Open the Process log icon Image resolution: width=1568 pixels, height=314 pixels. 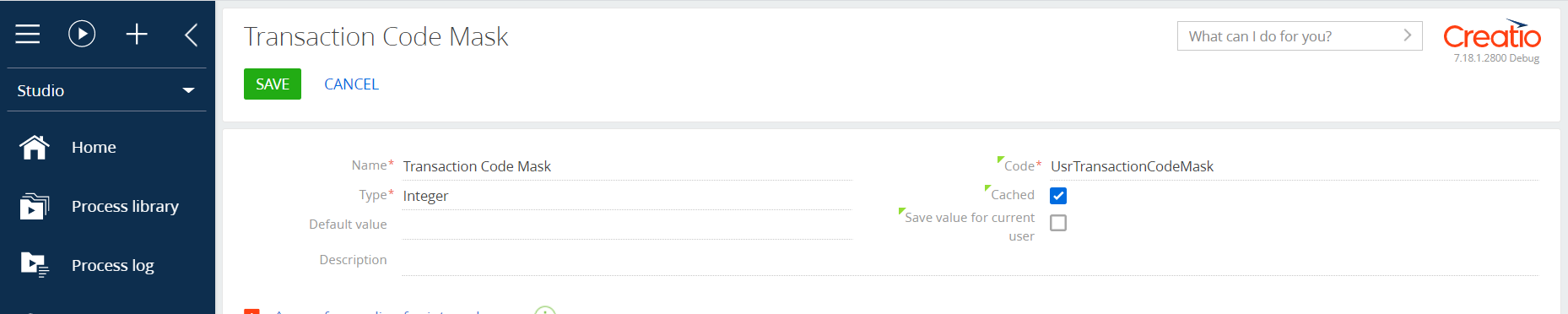coord(35,265)
